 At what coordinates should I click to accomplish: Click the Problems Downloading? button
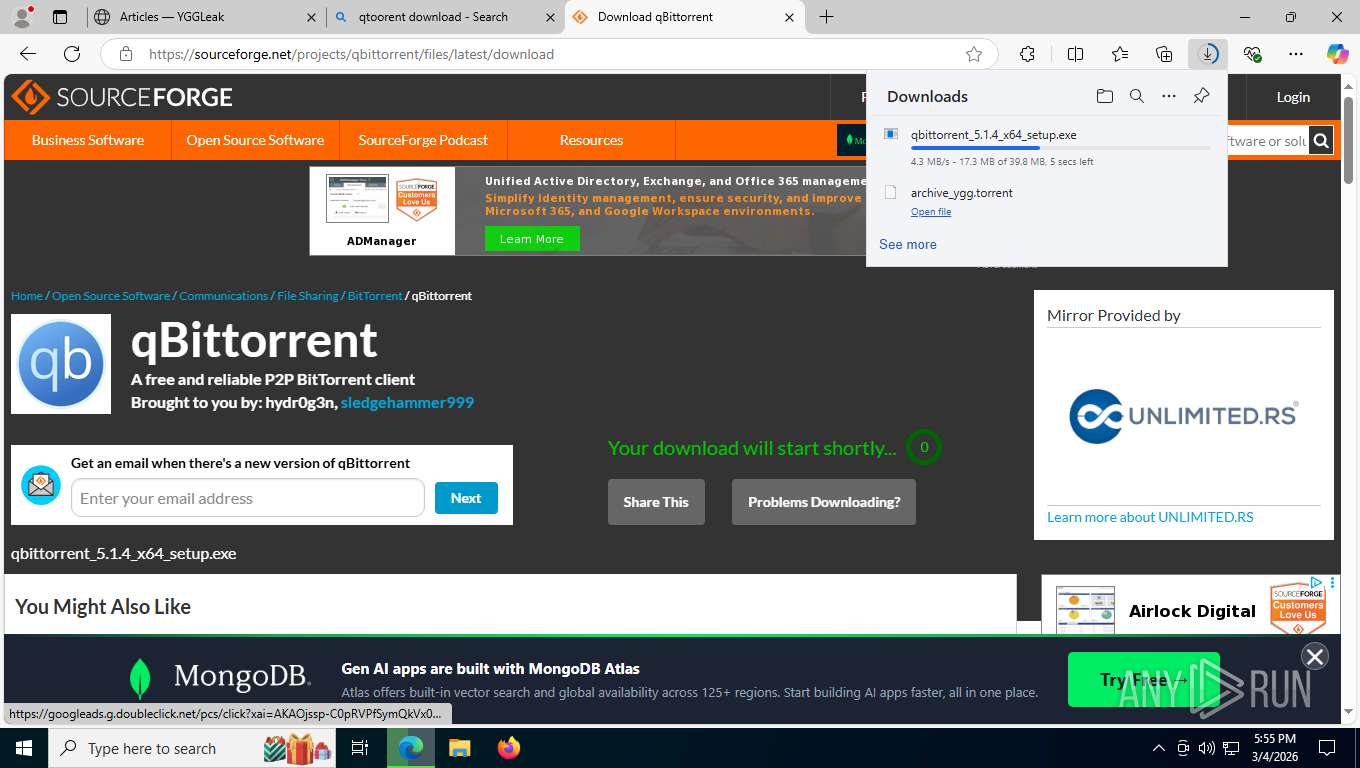click(x=824, y=502)
